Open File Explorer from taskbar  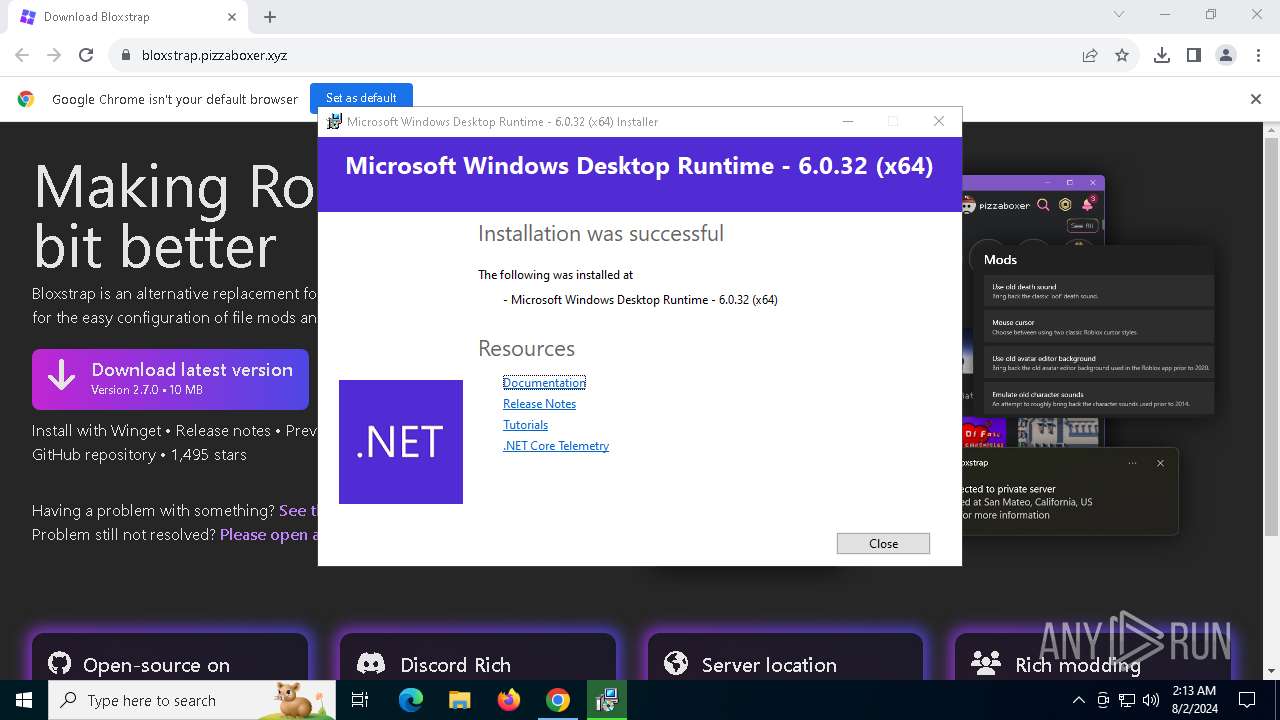459,700
